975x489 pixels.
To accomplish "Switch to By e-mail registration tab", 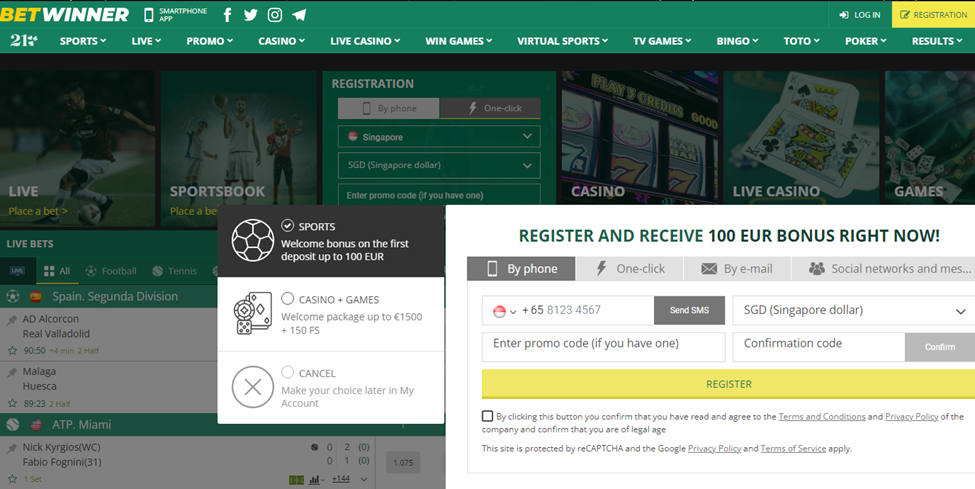I will point(737,269).
